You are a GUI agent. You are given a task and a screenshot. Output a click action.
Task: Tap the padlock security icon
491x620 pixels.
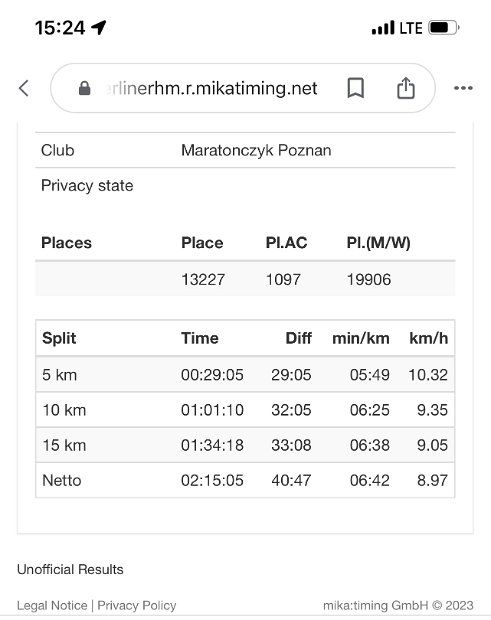(x=85, y=88)
